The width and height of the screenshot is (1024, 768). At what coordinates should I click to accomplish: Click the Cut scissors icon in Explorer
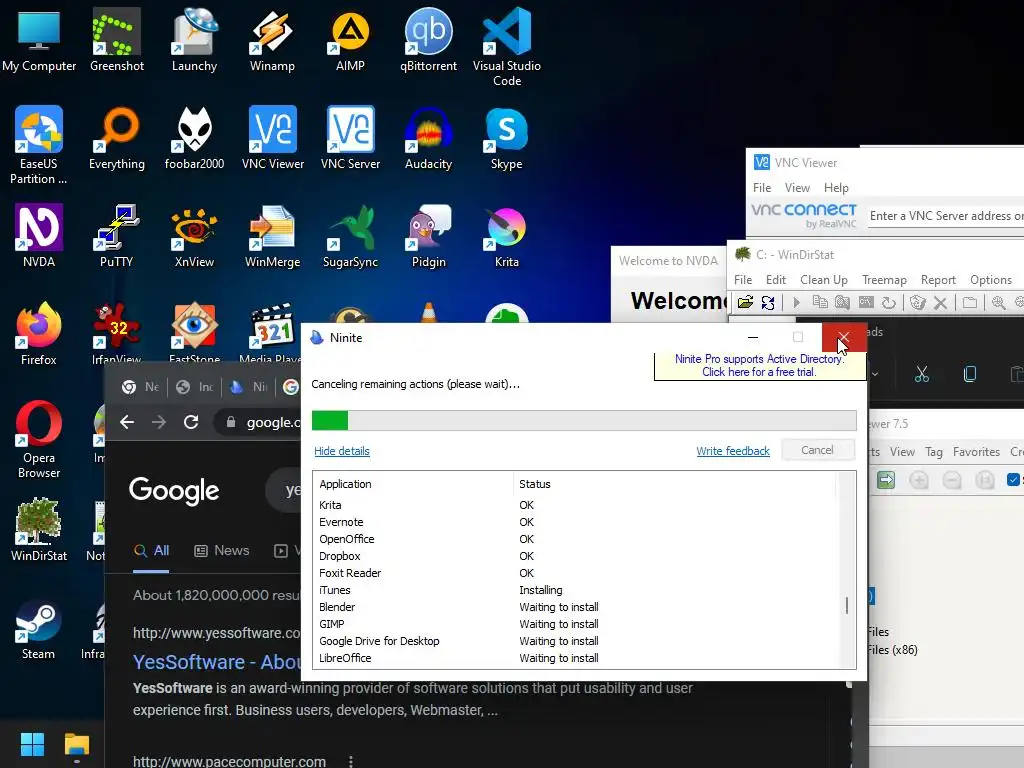[x=921, y=374]
